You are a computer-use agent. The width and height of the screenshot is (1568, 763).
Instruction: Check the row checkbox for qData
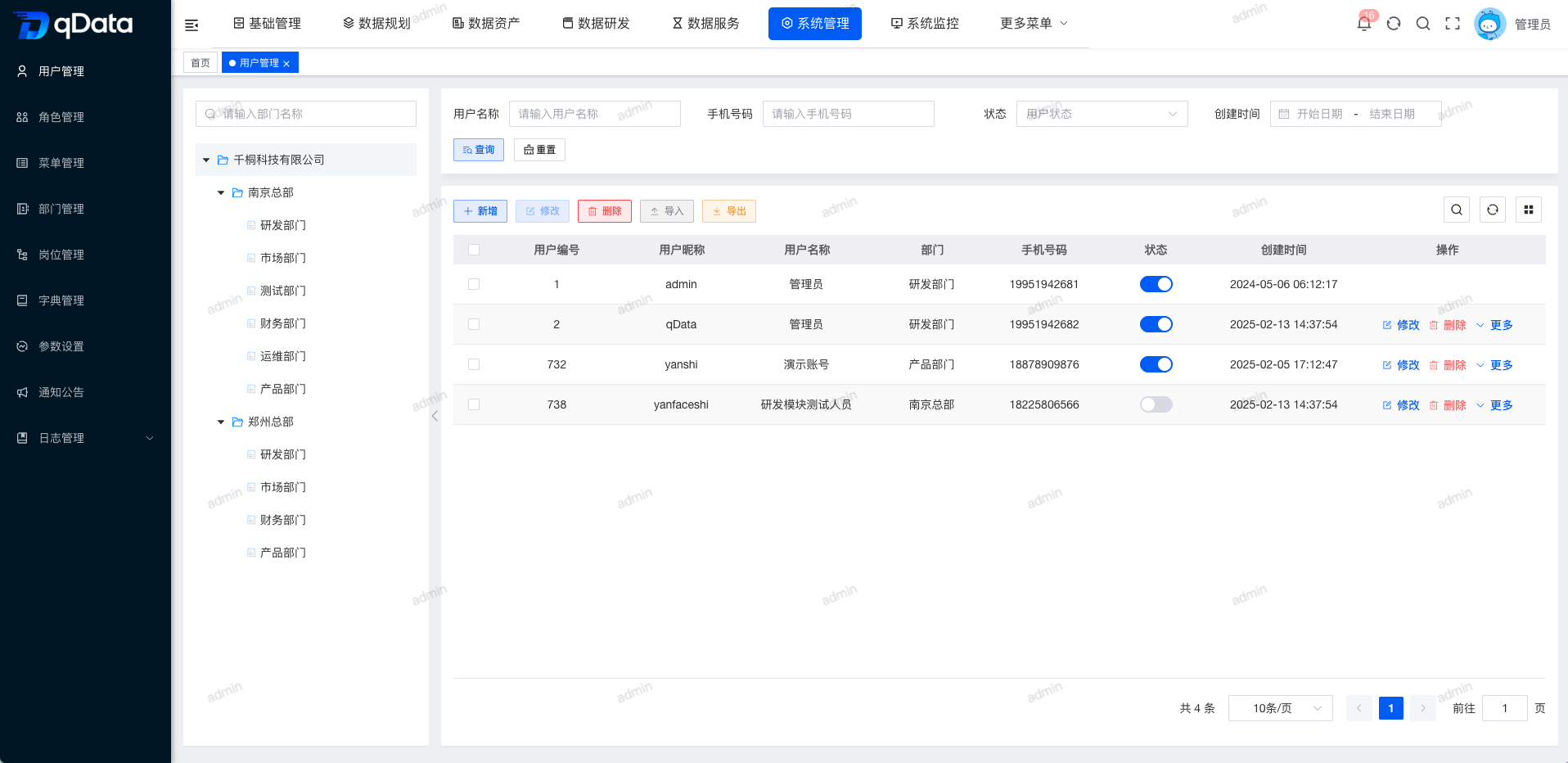474,324
